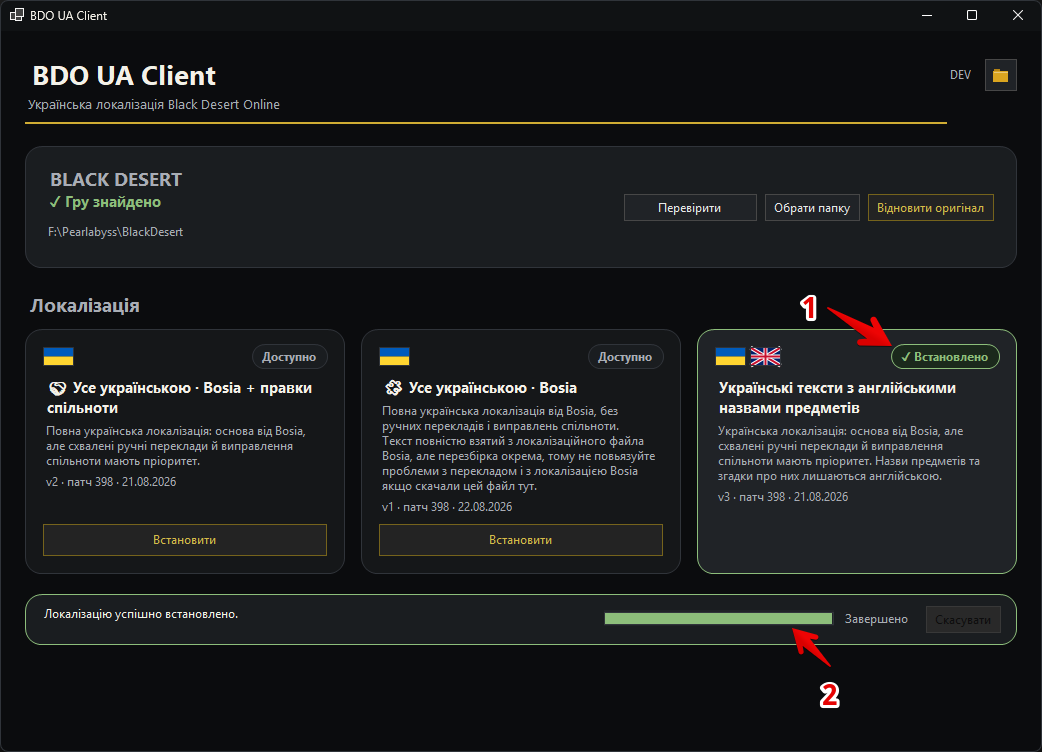Click the DEV label in header
Image resolution: width=1042 pixels, height=752 pixels.
click(x=960, y=75)
